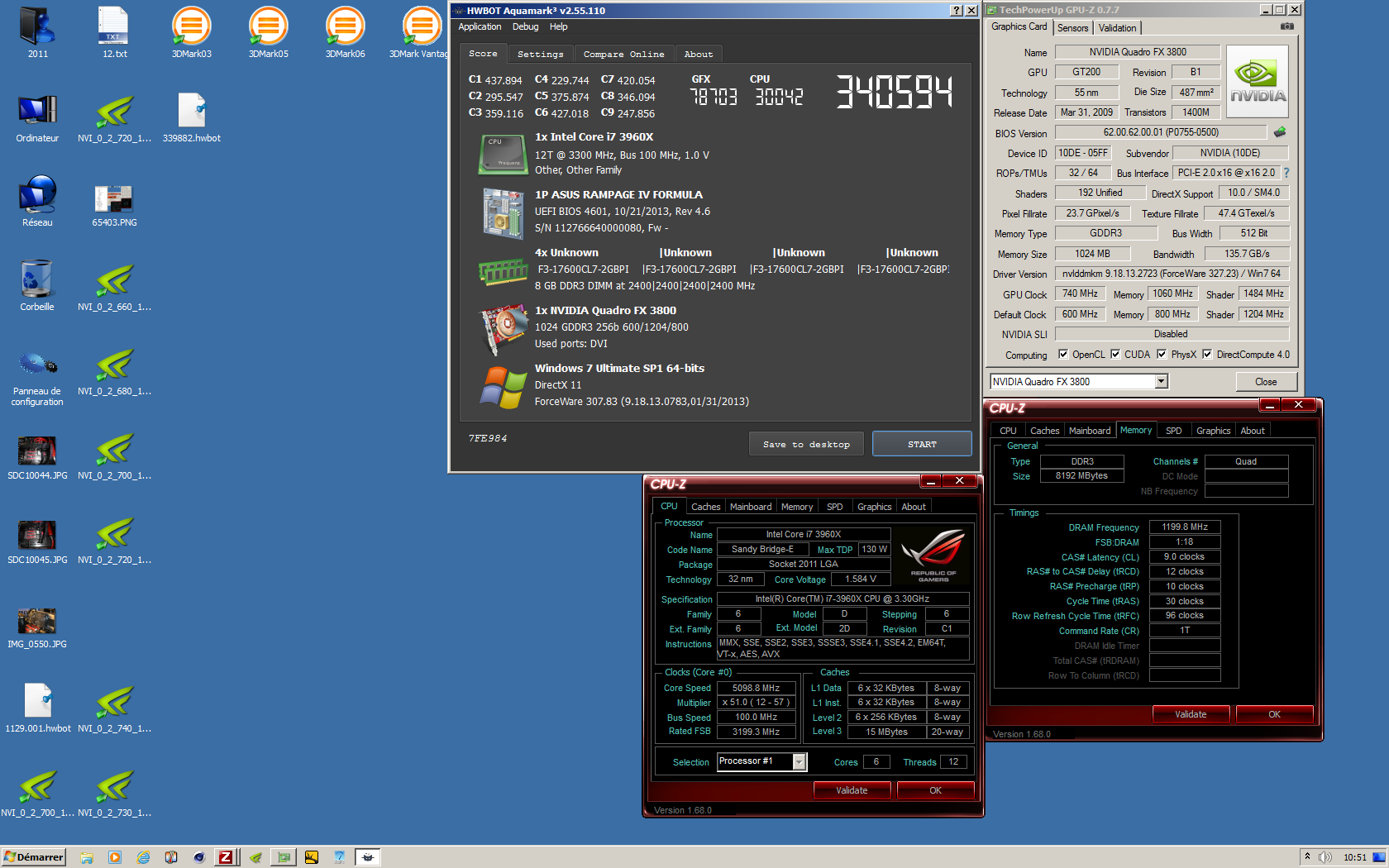Select the NVI_0_2_660_1 desktop icon

click(114, 286)
